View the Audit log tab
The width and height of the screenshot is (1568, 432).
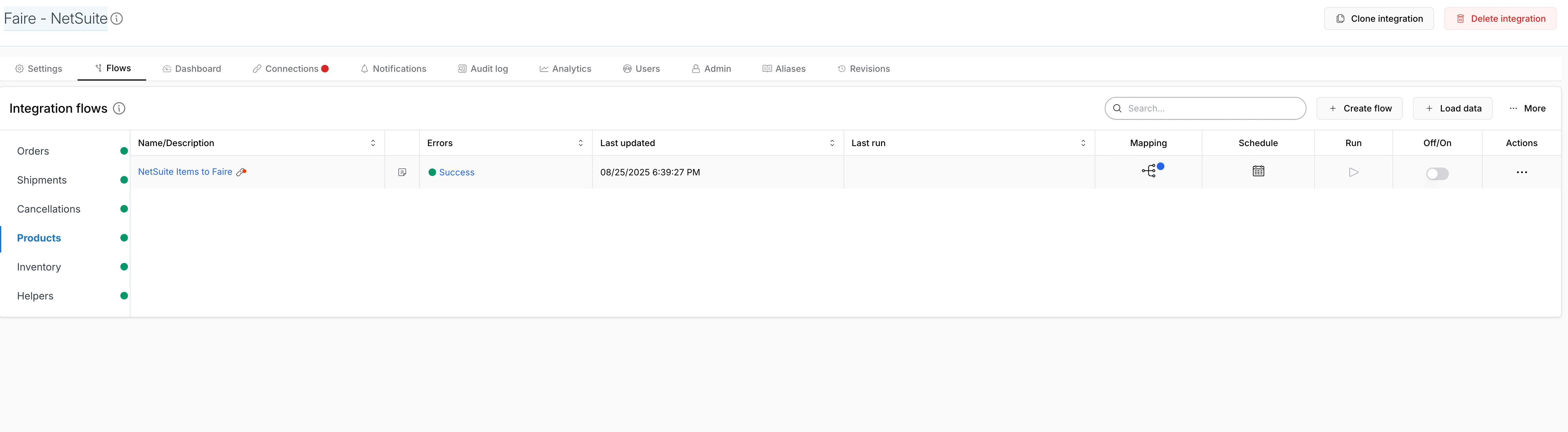tap(483, 69)
